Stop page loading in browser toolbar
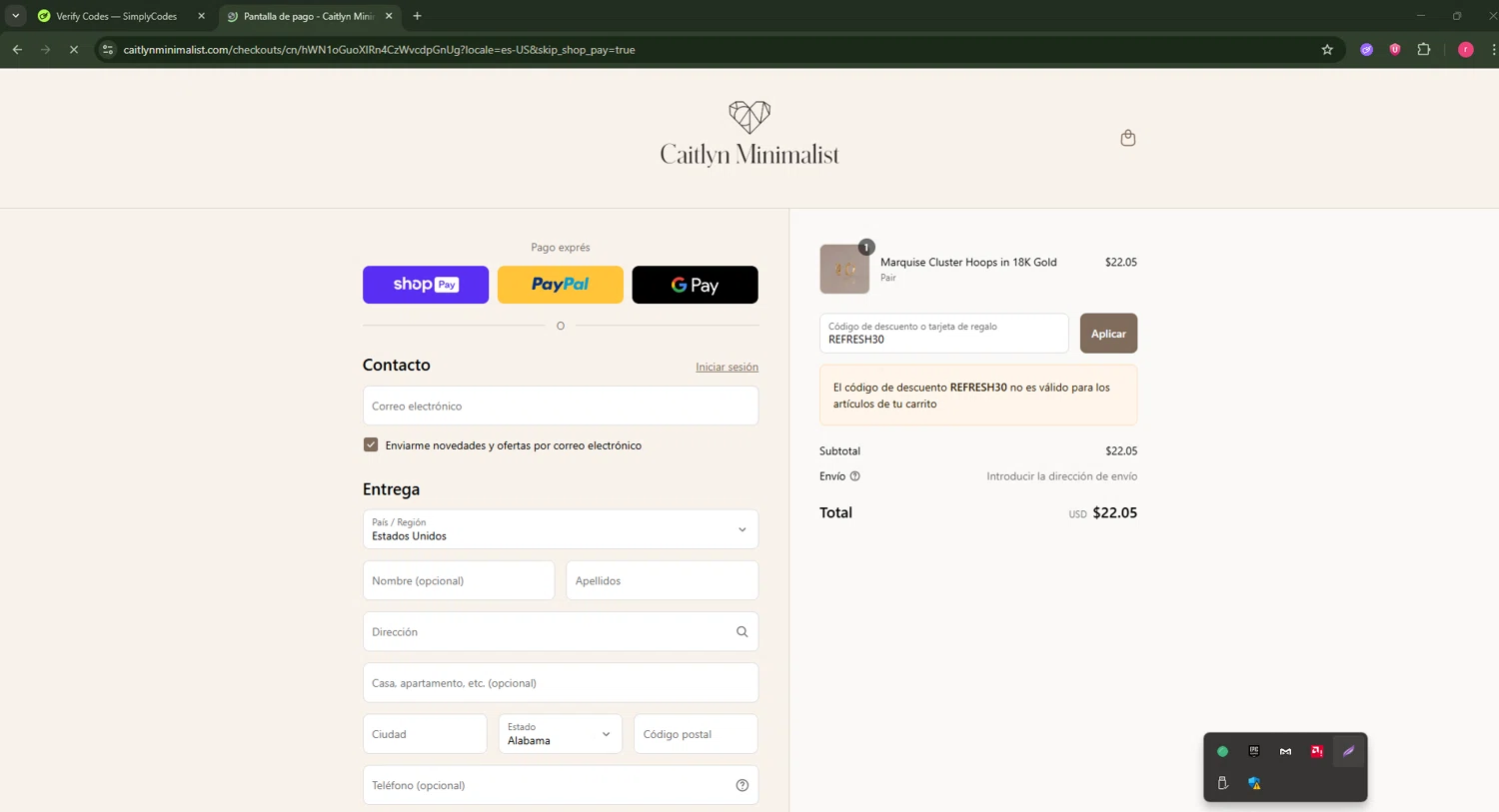The height and width of the screenshot is (812, 1499). [73, 49]
